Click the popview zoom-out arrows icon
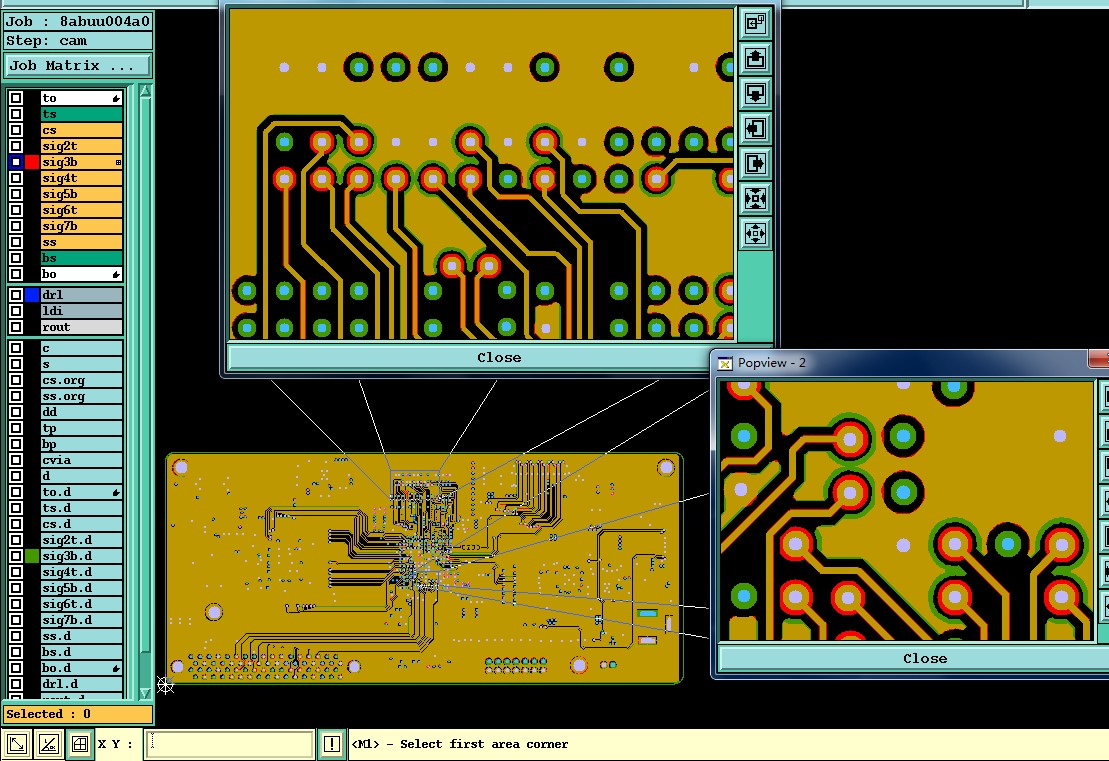Image resolution: width=1109 pixels, height=761 pixels. [x=755, y=233]
